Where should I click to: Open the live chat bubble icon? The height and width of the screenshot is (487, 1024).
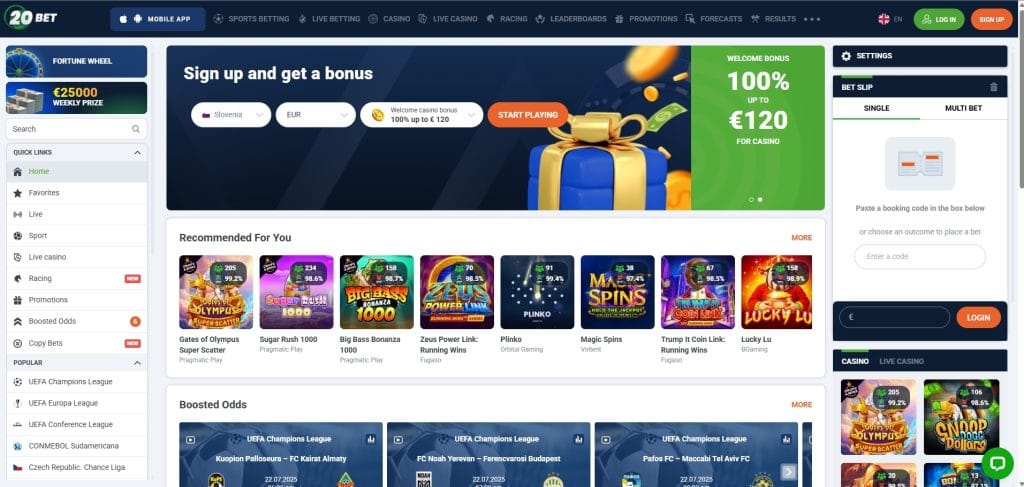click(x=997, y=463)
